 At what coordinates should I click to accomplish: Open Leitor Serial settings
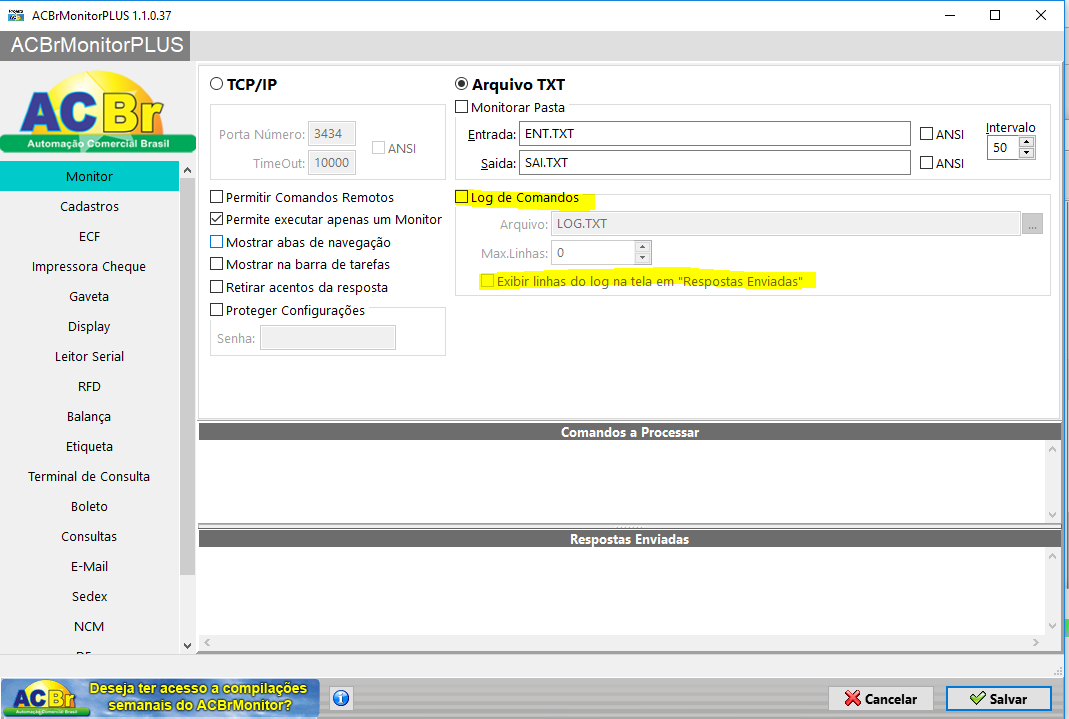pos(89,356)
